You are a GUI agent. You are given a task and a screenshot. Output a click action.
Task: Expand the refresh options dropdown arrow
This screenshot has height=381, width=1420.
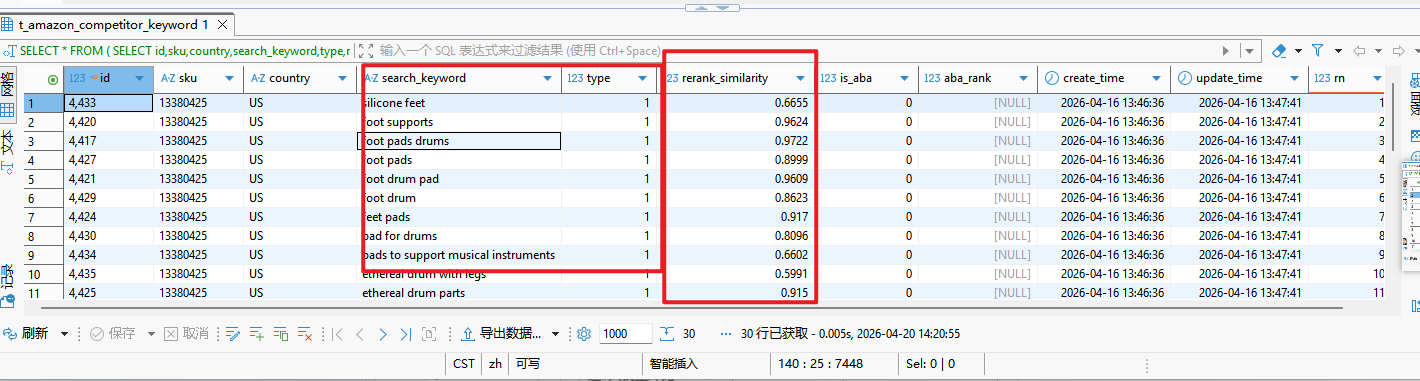(x=65, y=334)
